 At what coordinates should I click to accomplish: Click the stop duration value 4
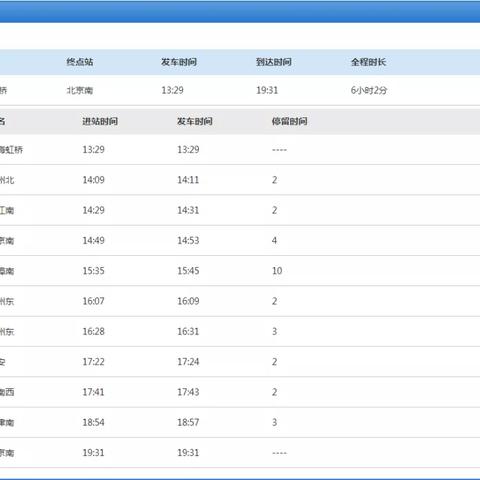(x=274, y=241)
